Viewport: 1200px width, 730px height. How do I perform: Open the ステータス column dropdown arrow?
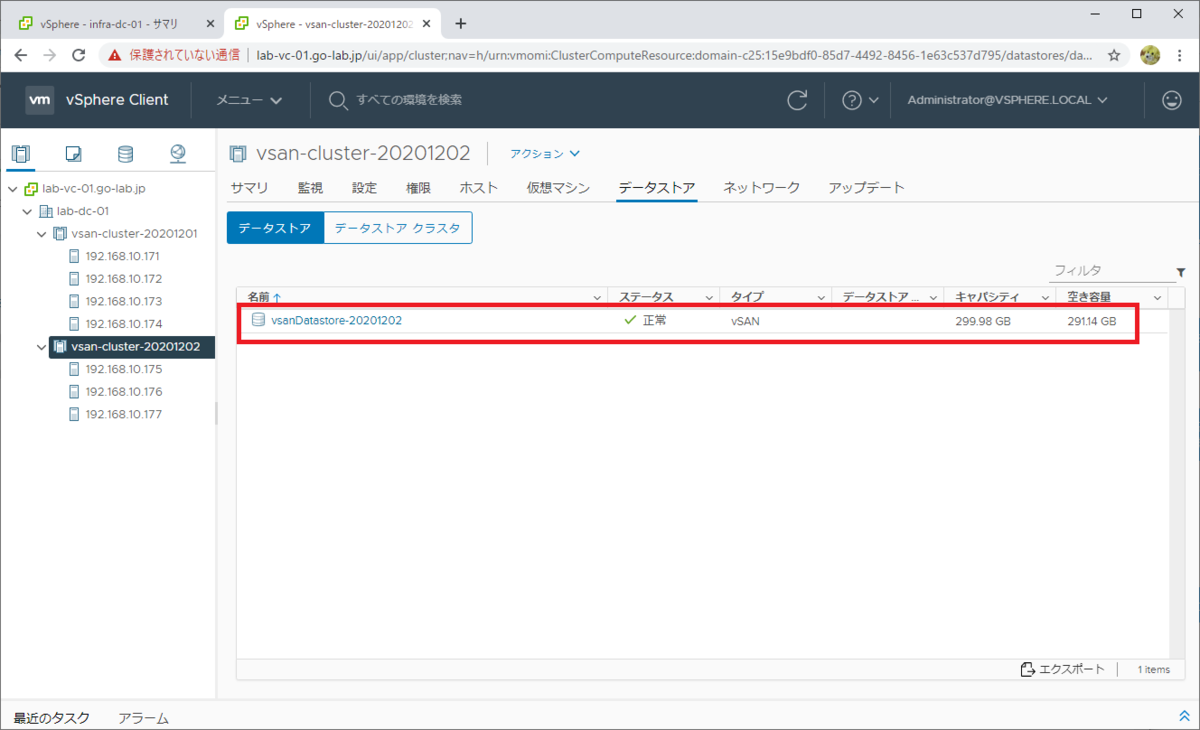click(710, 298)
